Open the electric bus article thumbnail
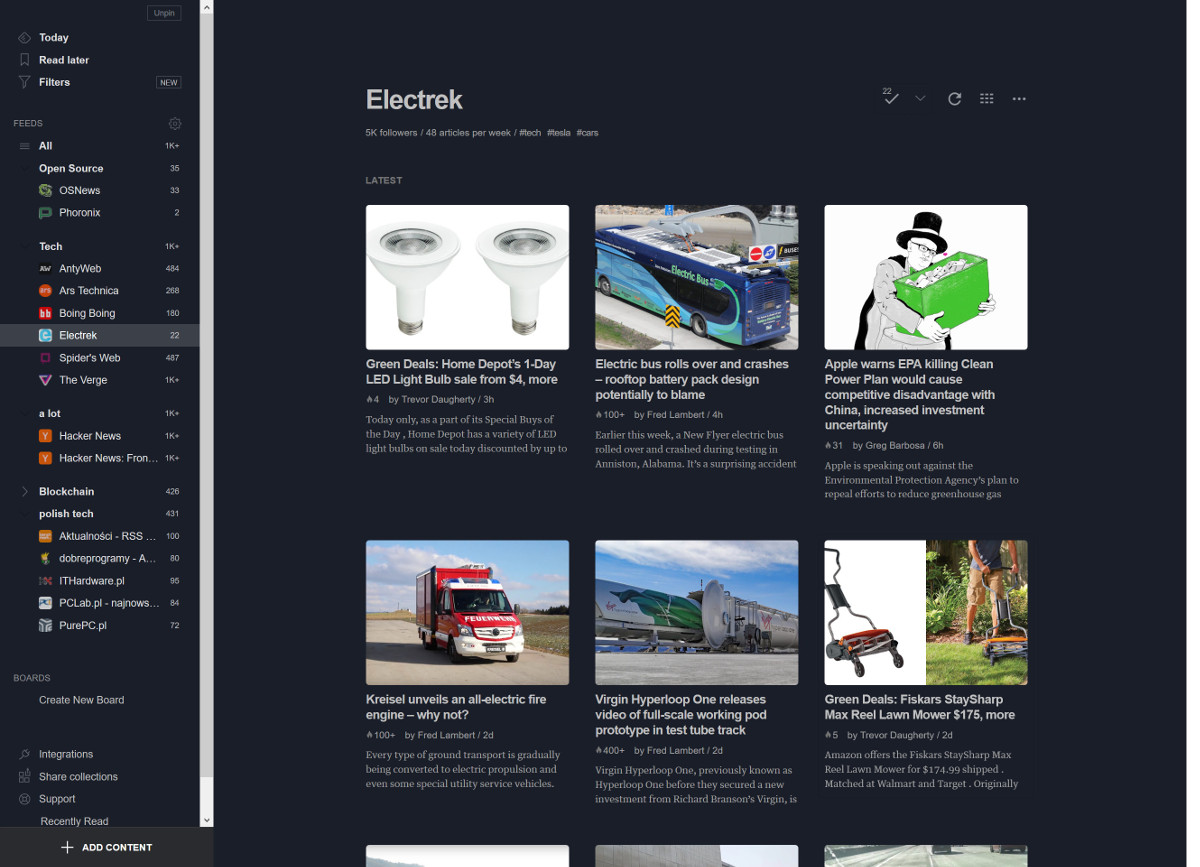 tap(696, 277)
